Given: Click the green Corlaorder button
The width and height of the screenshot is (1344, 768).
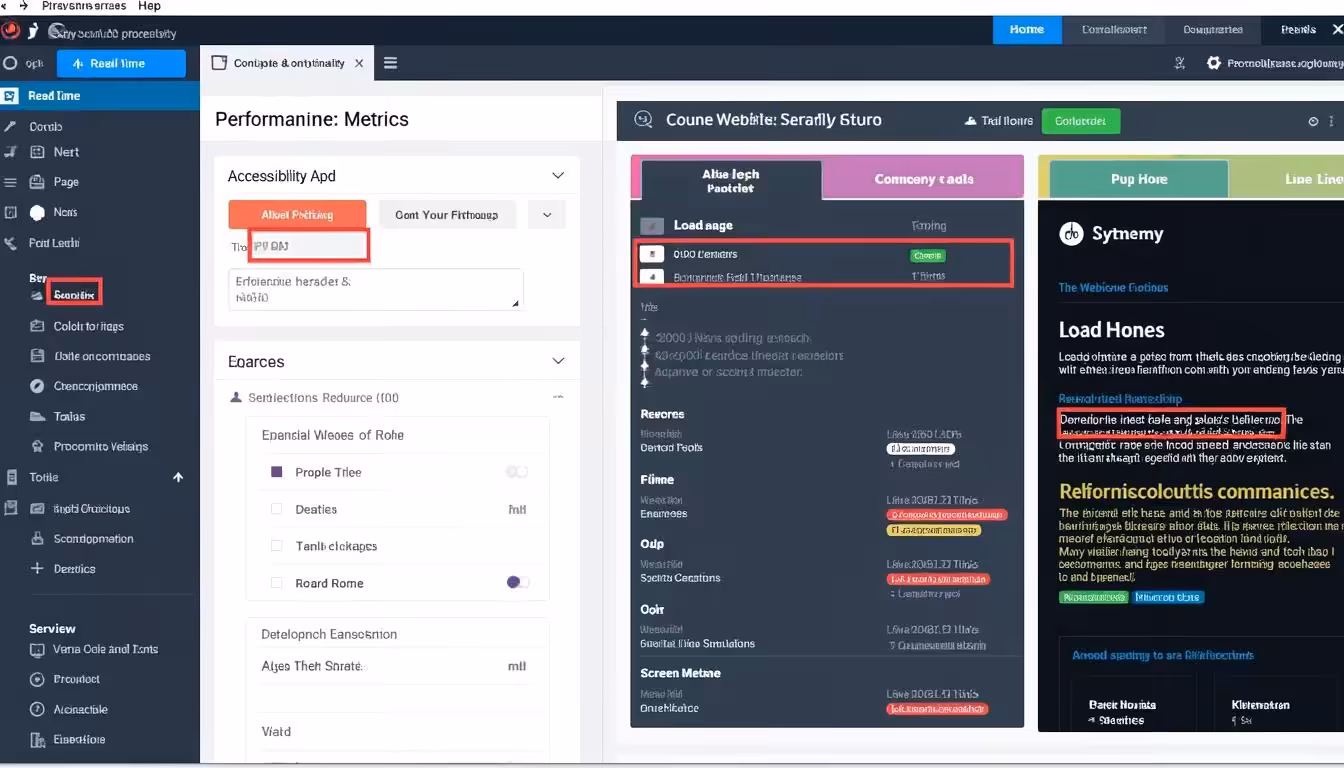Looking at the screenshot, I should (x=1081, y=121).
